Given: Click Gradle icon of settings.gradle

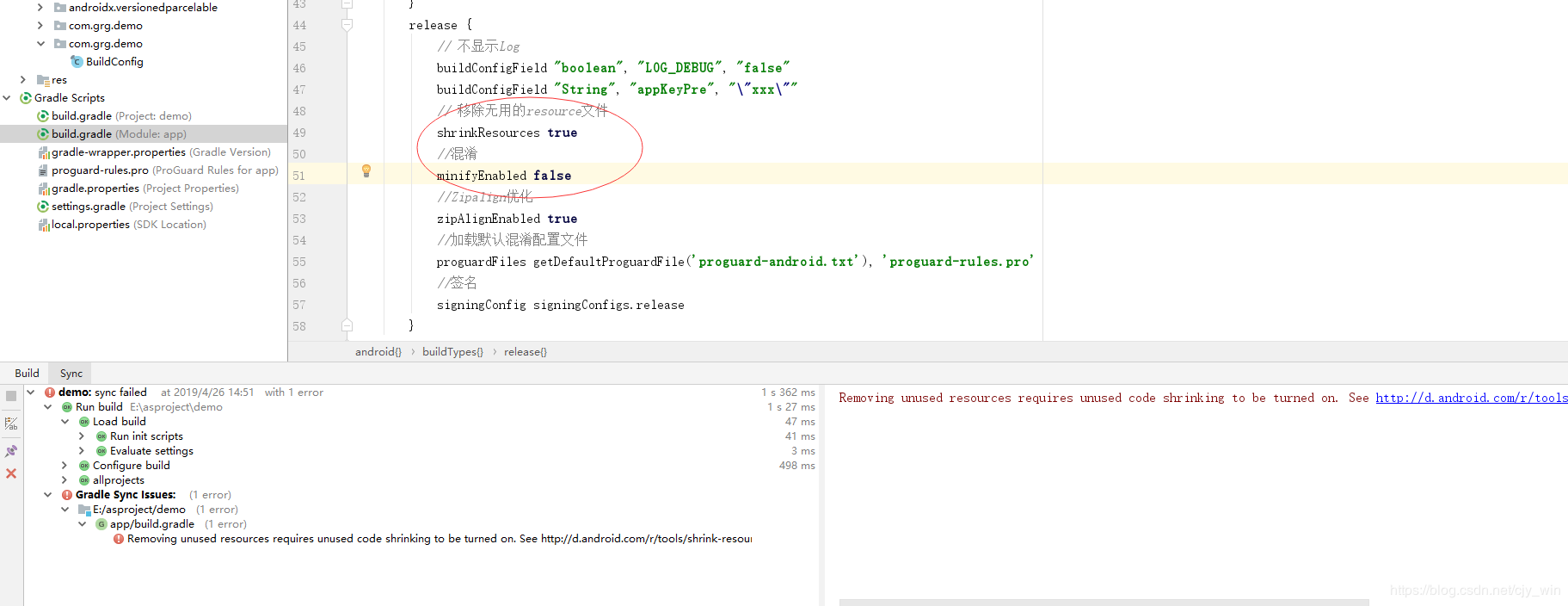Looking at the screenshot, I should 43,207.
